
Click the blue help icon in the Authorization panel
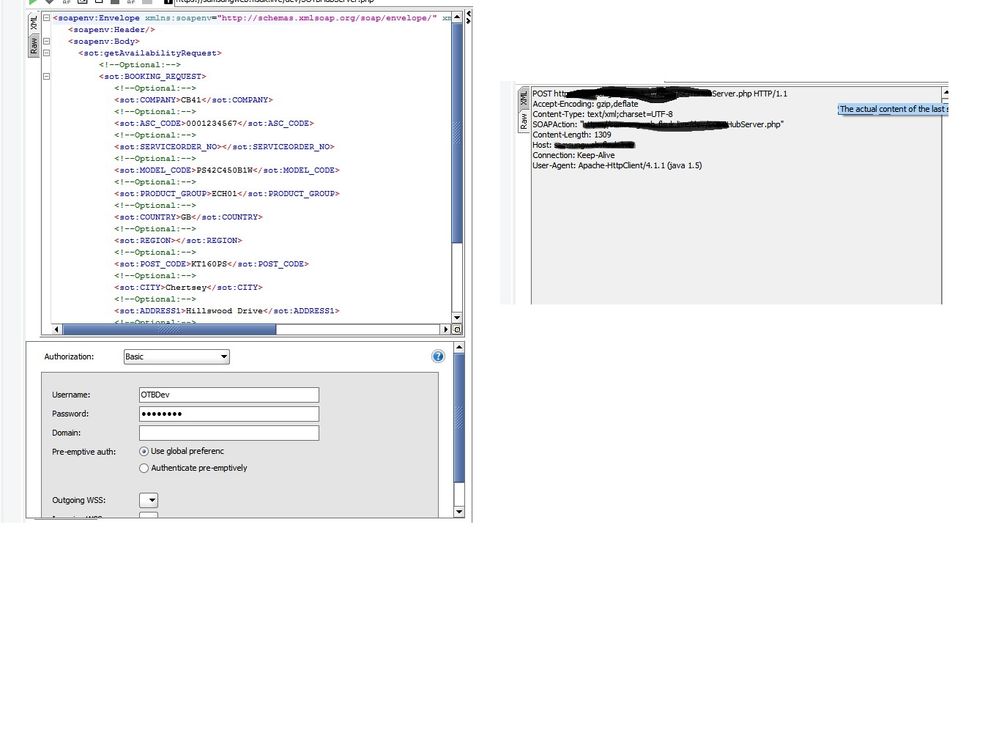pyautogui.click(x=438, y=356)
